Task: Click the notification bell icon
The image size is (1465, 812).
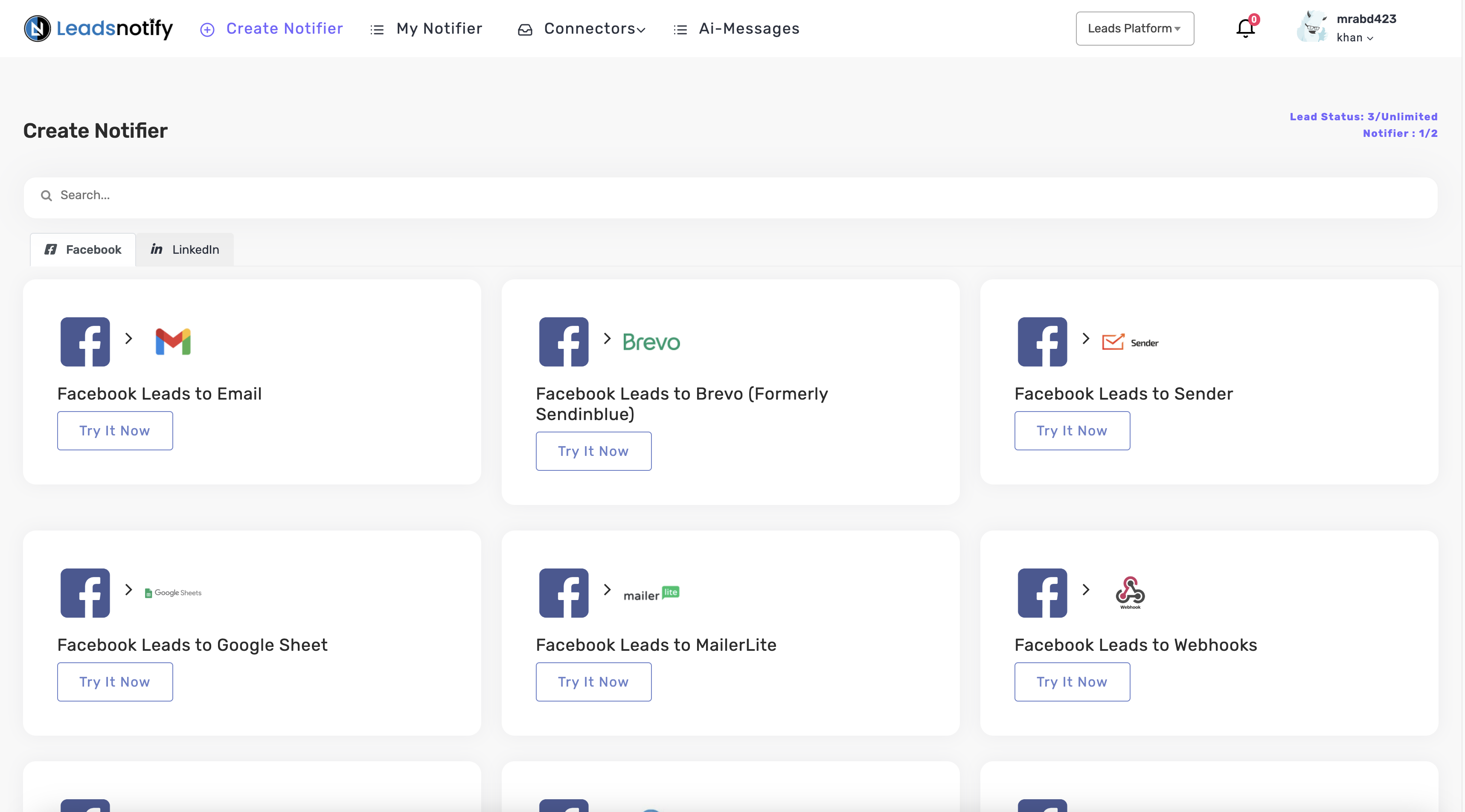Action: tap(1245, 29)
